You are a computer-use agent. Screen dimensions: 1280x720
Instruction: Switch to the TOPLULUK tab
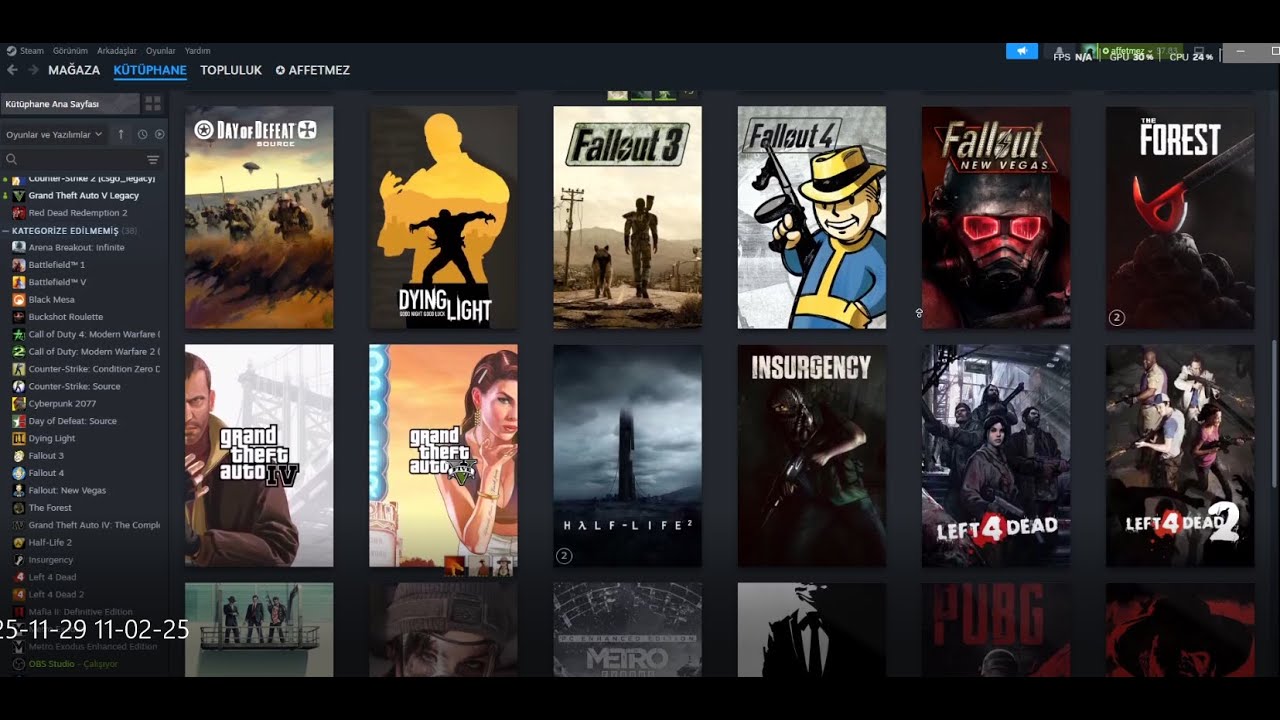[x=231, y=70]
